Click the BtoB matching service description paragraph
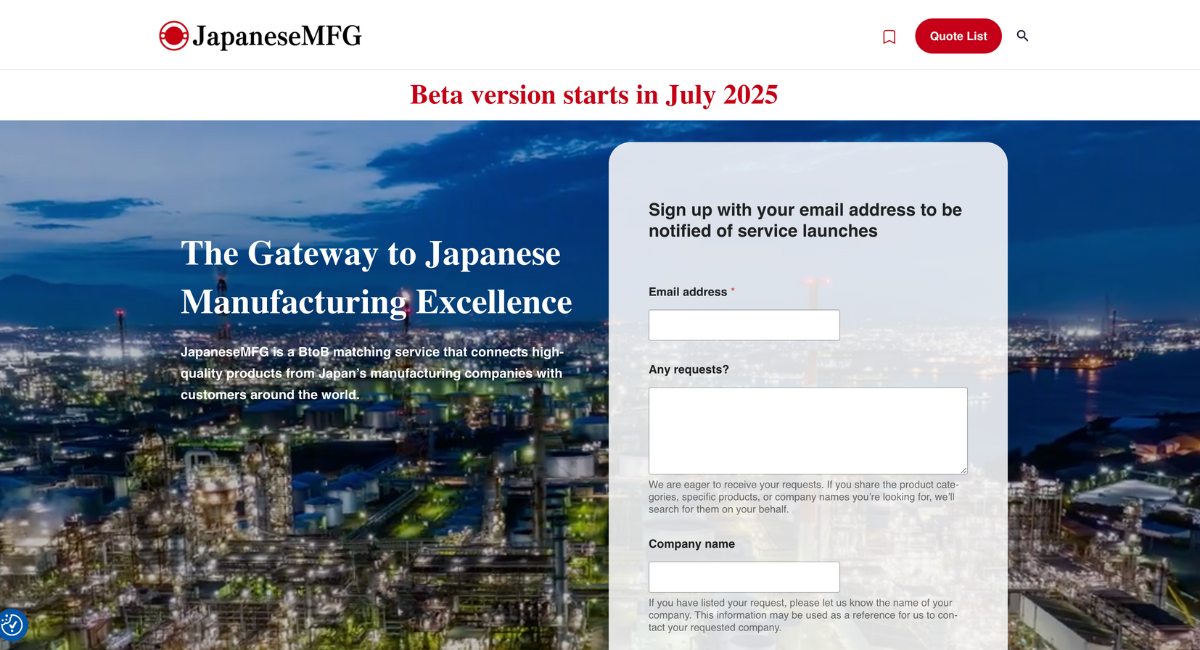This screenshot has width=1200, height=650. point(372,373)
